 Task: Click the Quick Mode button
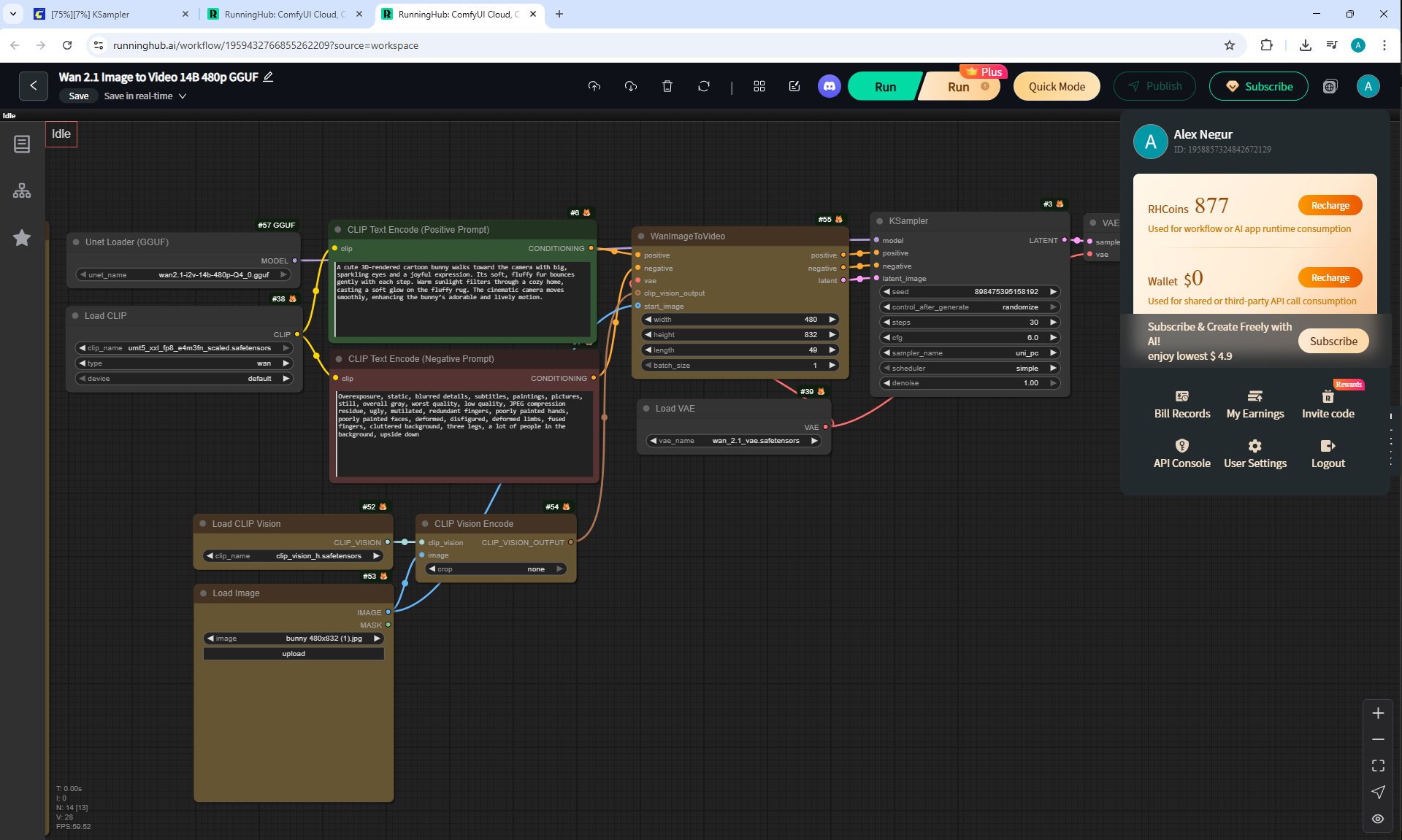[x=1056, y=86]
